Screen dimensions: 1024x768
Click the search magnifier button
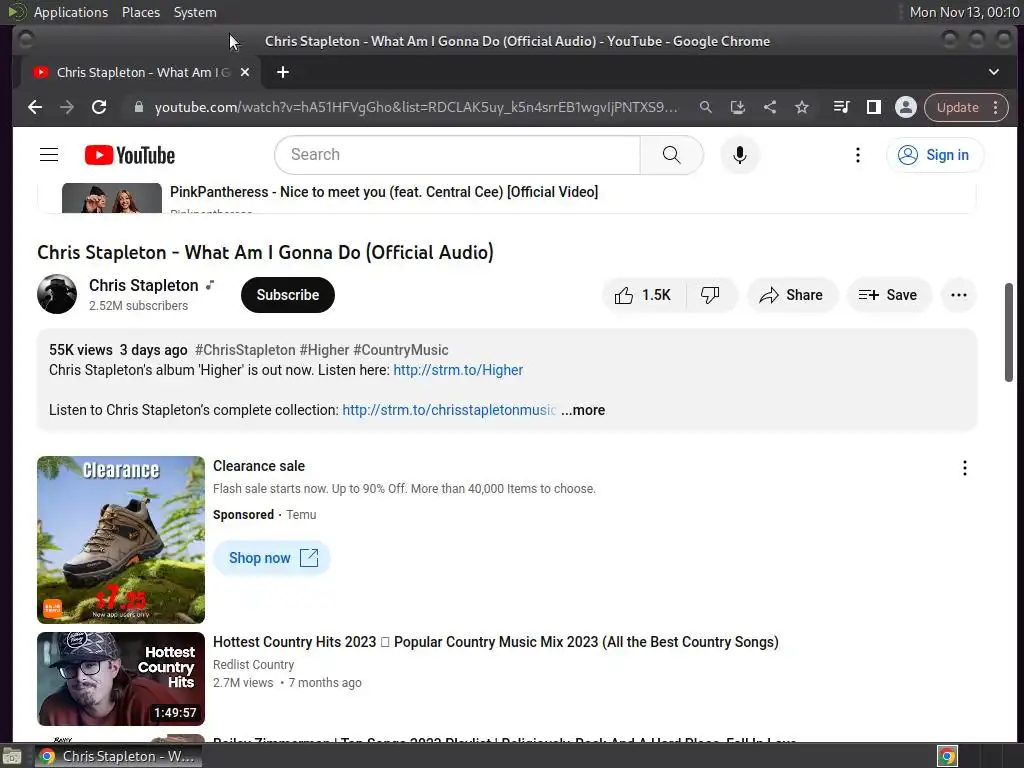click(x=671, y=155)
